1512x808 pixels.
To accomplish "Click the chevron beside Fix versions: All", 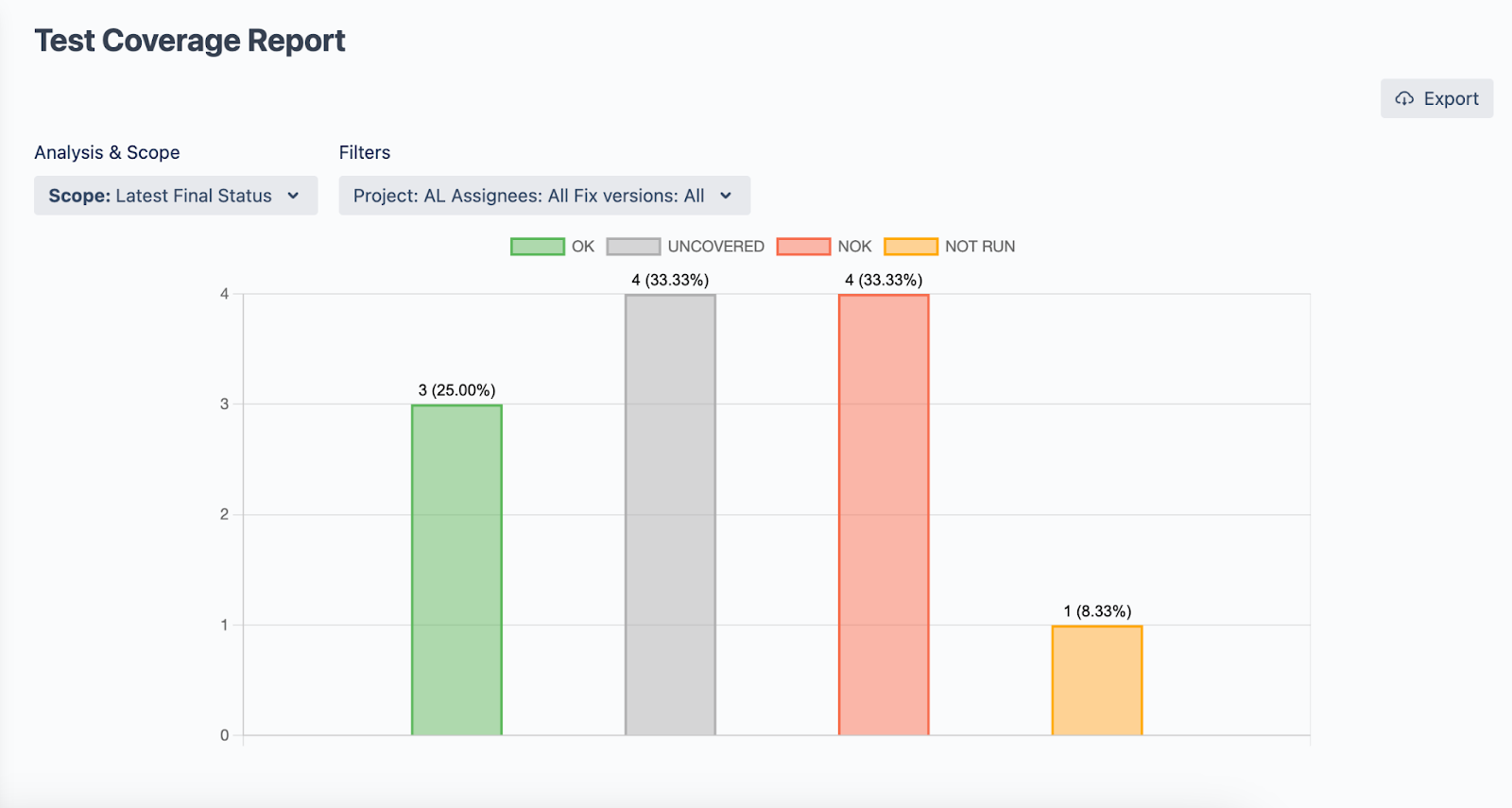I will pos(726,196).
